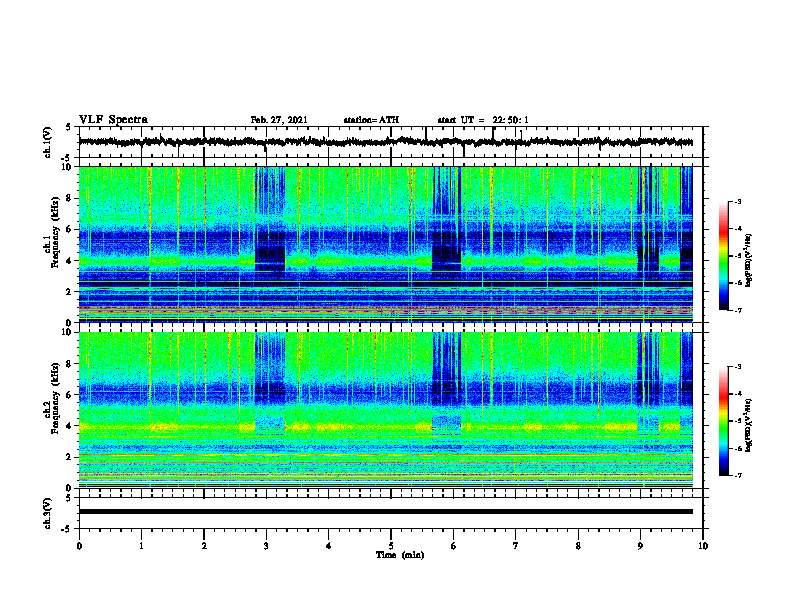Click the time axis tick label "8"
Screen dimensions: 792x612
(578, 546)
